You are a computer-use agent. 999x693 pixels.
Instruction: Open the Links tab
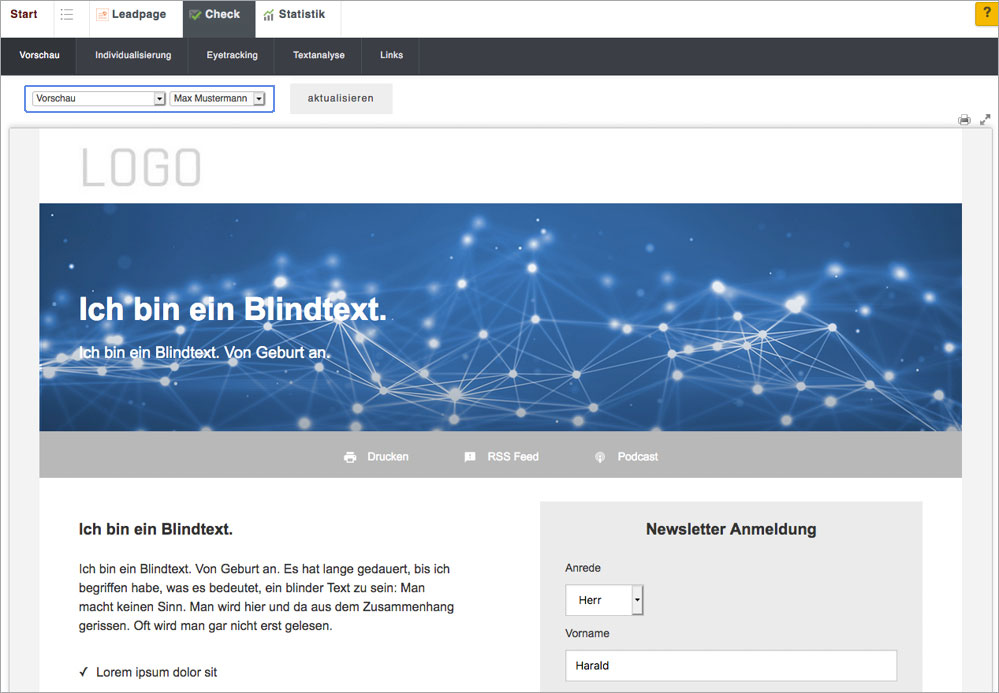[x=391, y=55]
